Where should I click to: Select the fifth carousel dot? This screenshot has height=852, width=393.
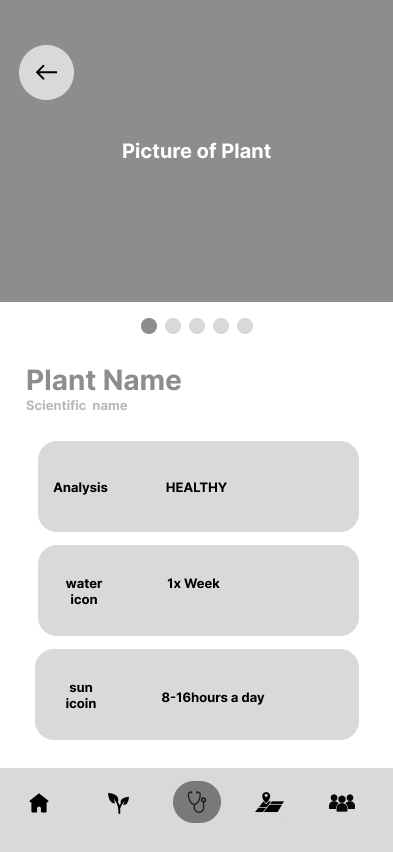tap(245, 326)
